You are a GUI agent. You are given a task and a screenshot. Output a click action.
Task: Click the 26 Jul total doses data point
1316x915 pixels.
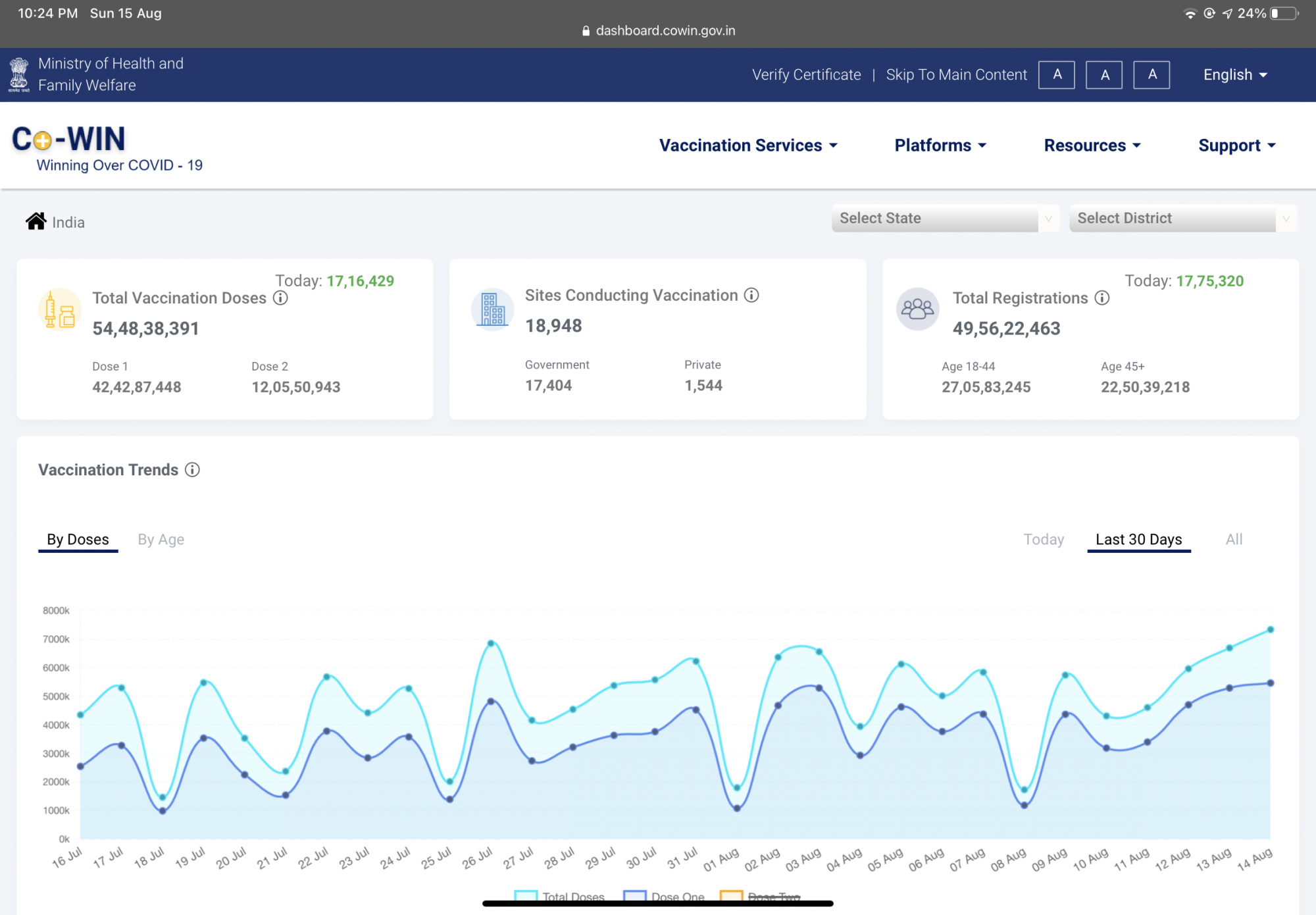coord(491,643)
